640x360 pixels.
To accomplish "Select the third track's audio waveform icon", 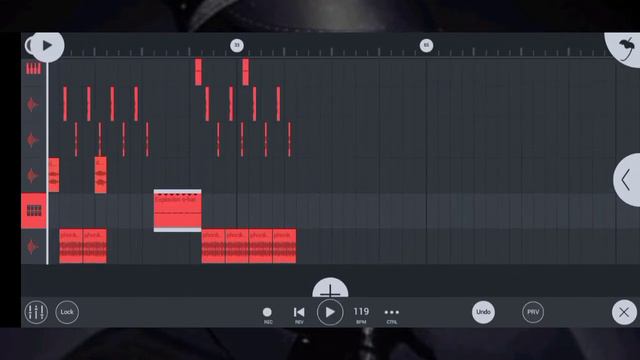I will (x=33, y=140).
